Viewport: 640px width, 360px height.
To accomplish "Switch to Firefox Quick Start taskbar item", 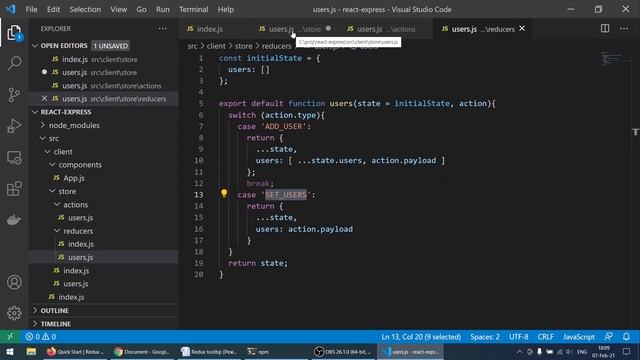I will coord(75,351).
